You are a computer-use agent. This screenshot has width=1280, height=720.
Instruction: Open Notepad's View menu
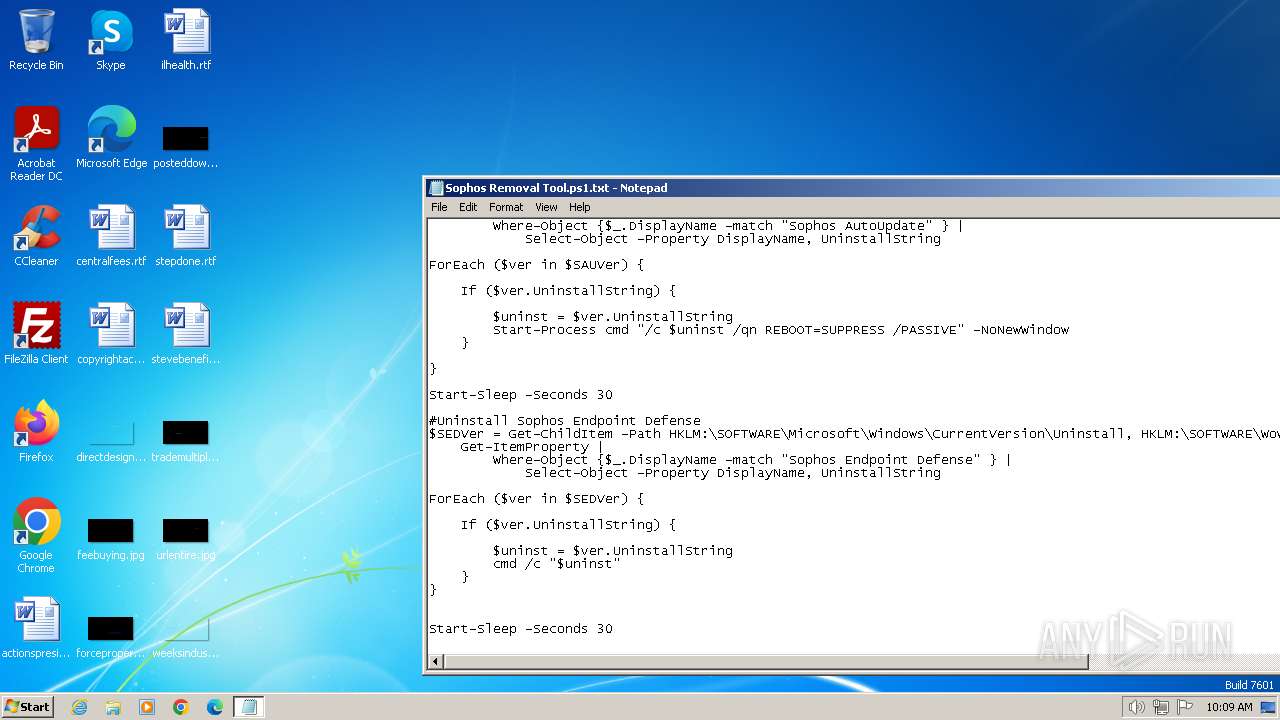pyautogui.click(x=546, y=207)
